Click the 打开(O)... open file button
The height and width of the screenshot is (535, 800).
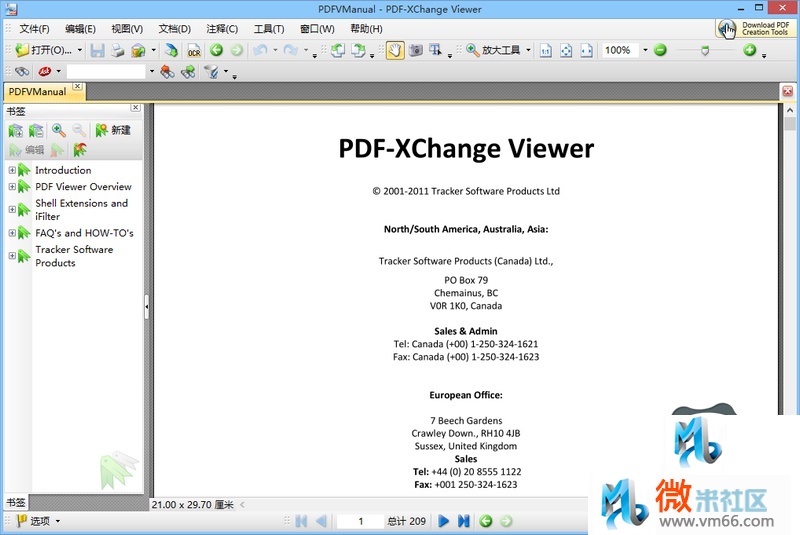click(x=43, y=50)
